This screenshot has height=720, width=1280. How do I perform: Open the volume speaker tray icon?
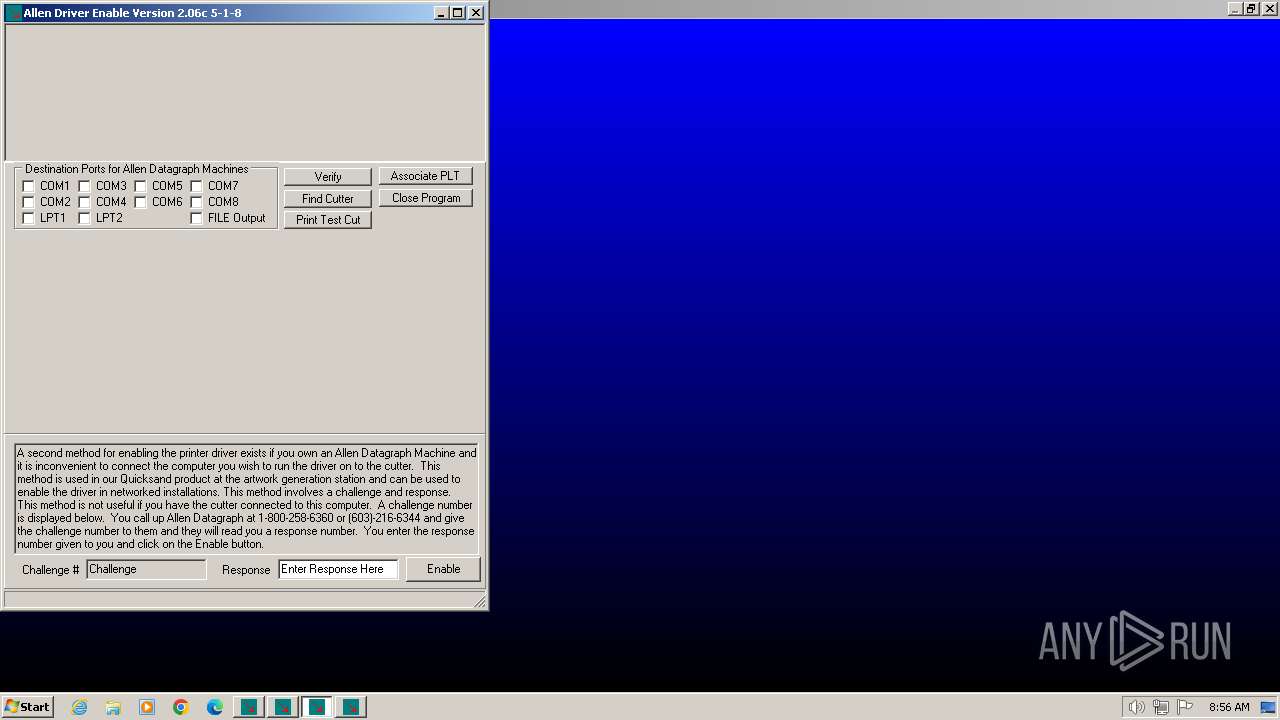pyautogui.click(x=1136, y=707)
